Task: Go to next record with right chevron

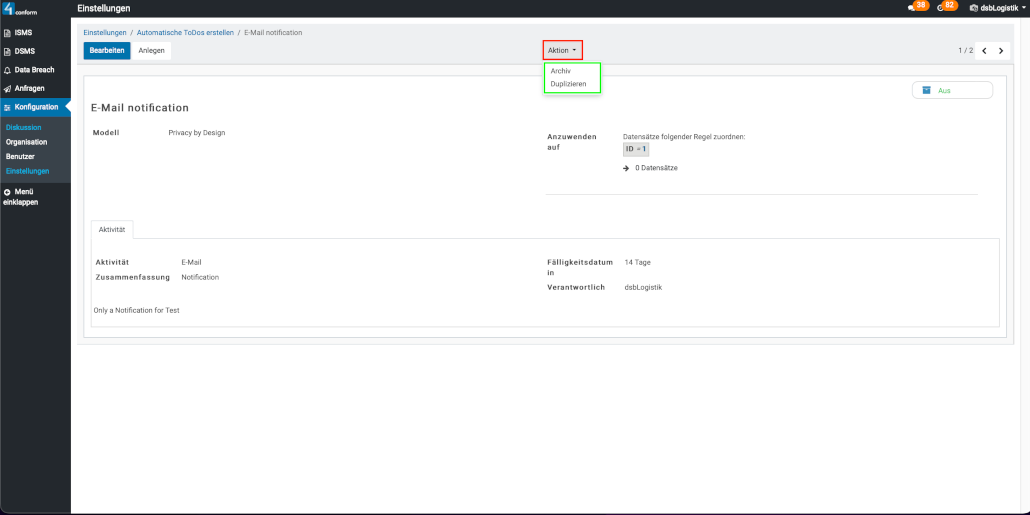Action: coord(1001,51)
